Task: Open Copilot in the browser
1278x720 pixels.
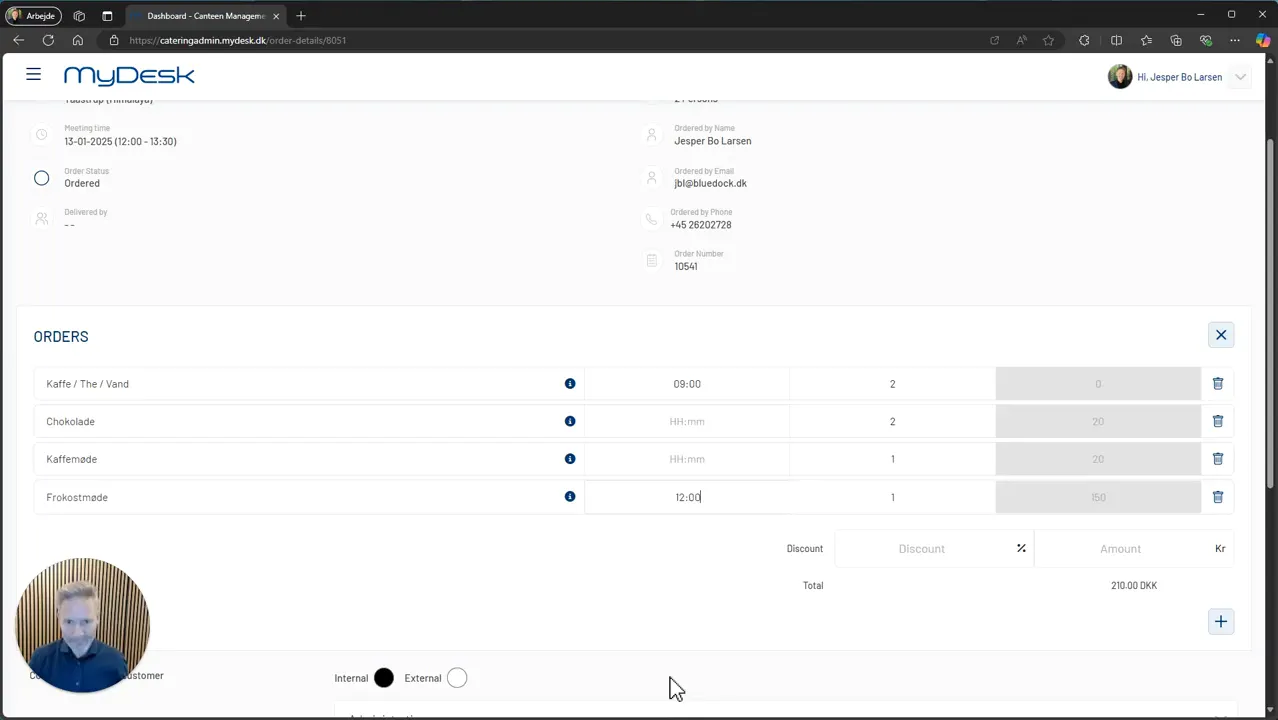Action: click(1263, 40)
